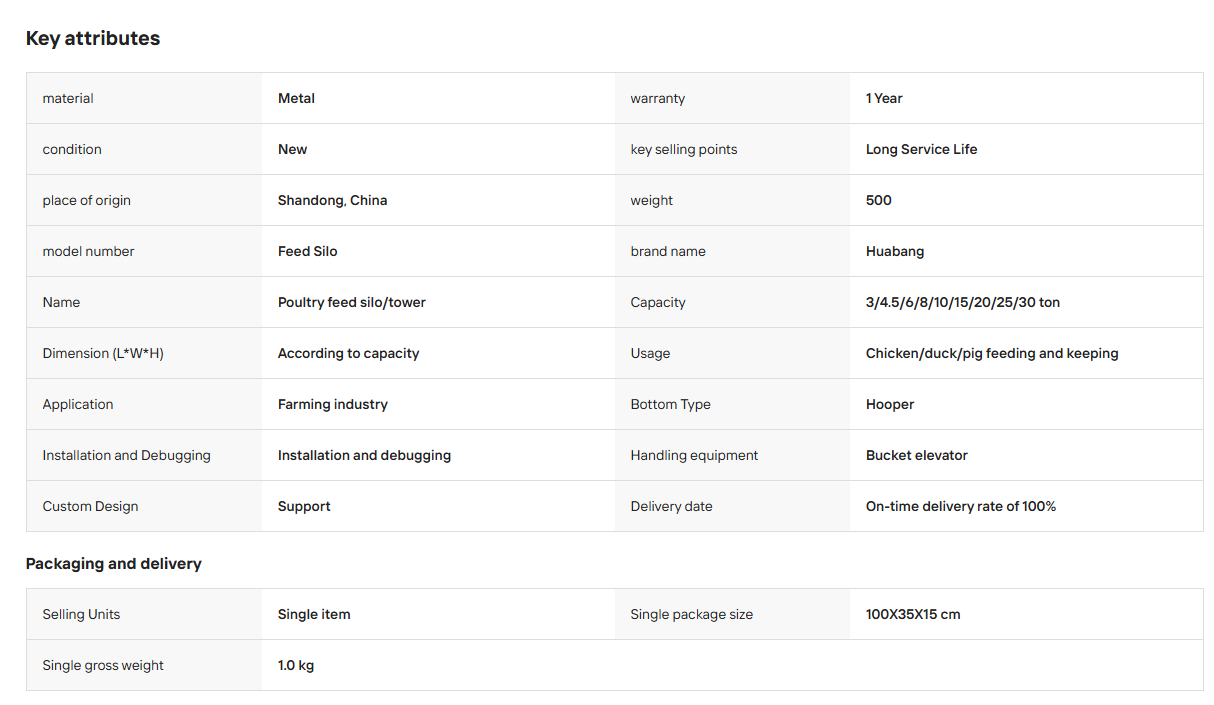
Task: Select the Metal material value
Action: (x=296, y=98)
